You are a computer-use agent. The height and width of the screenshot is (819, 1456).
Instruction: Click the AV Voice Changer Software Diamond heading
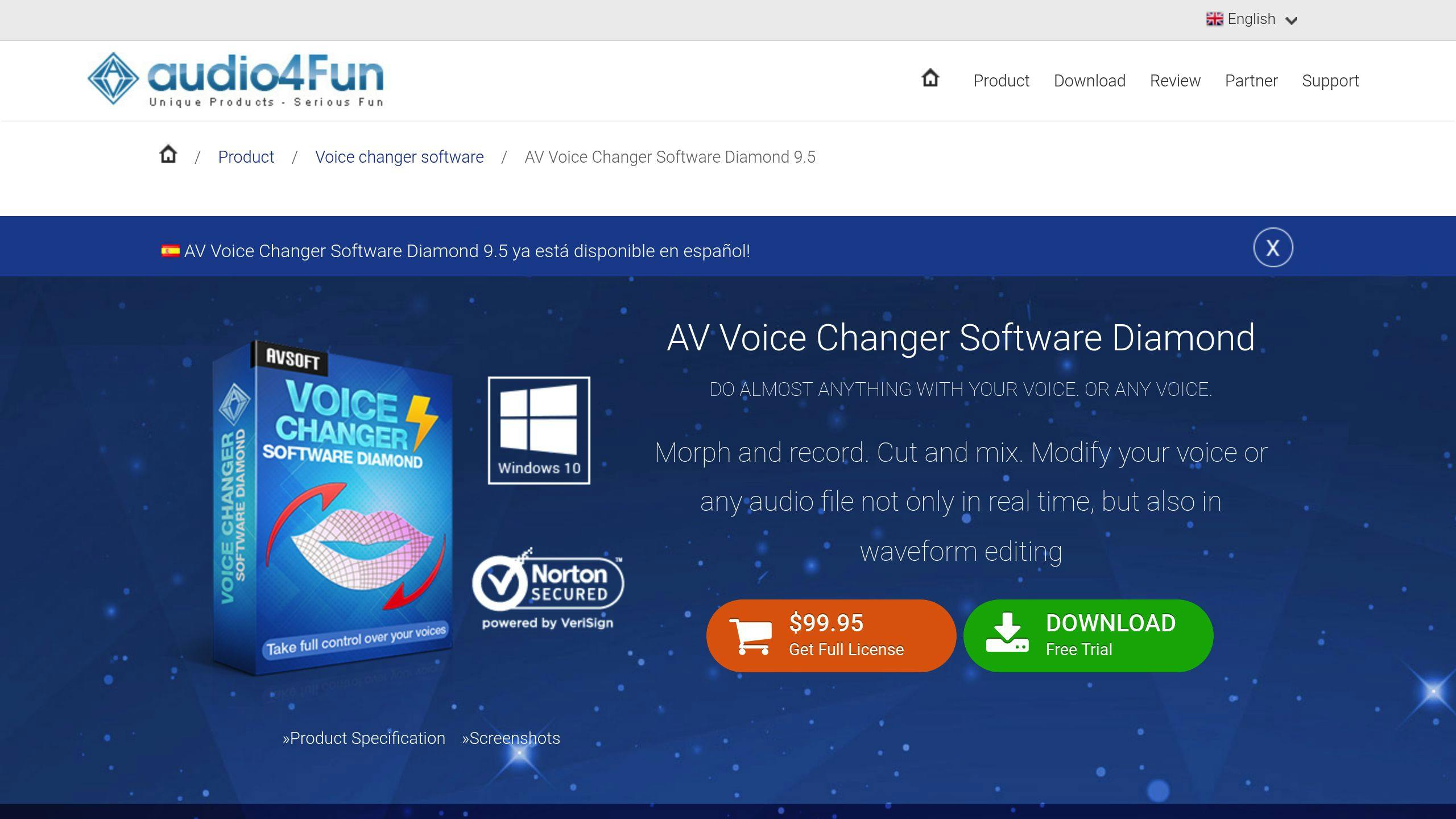[961, 338]
